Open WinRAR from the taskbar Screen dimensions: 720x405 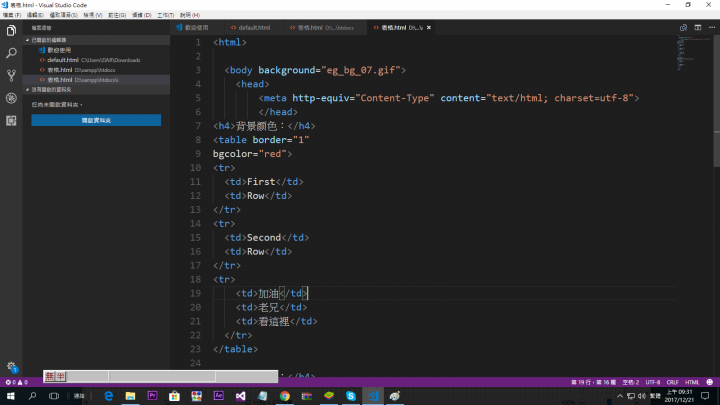(307, 396)
